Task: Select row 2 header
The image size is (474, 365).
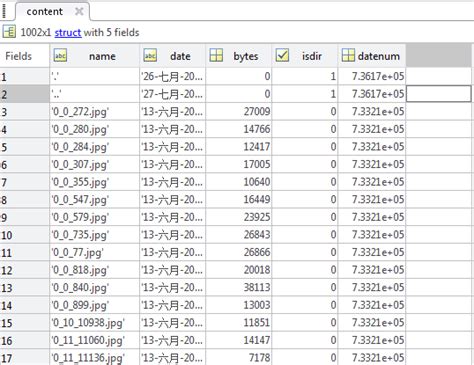Action: click(25, 94)
